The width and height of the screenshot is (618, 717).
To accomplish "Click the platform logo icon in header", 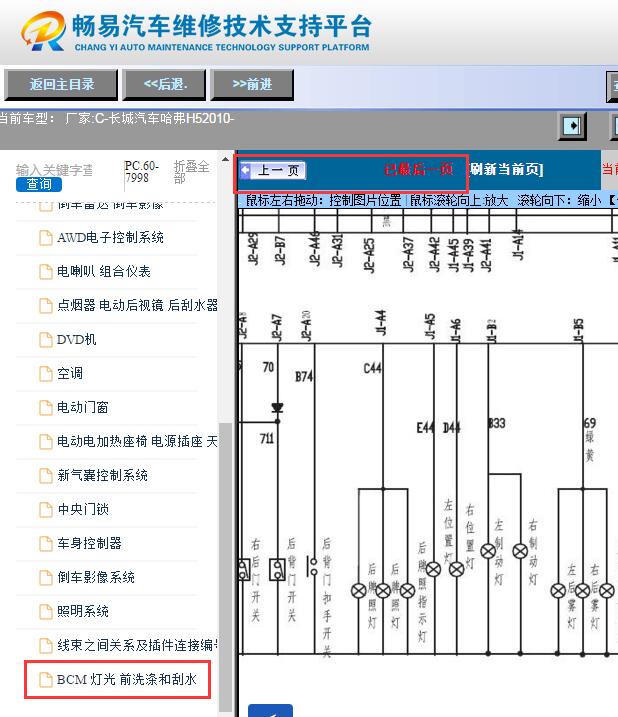I will click(x=43, y=31).
